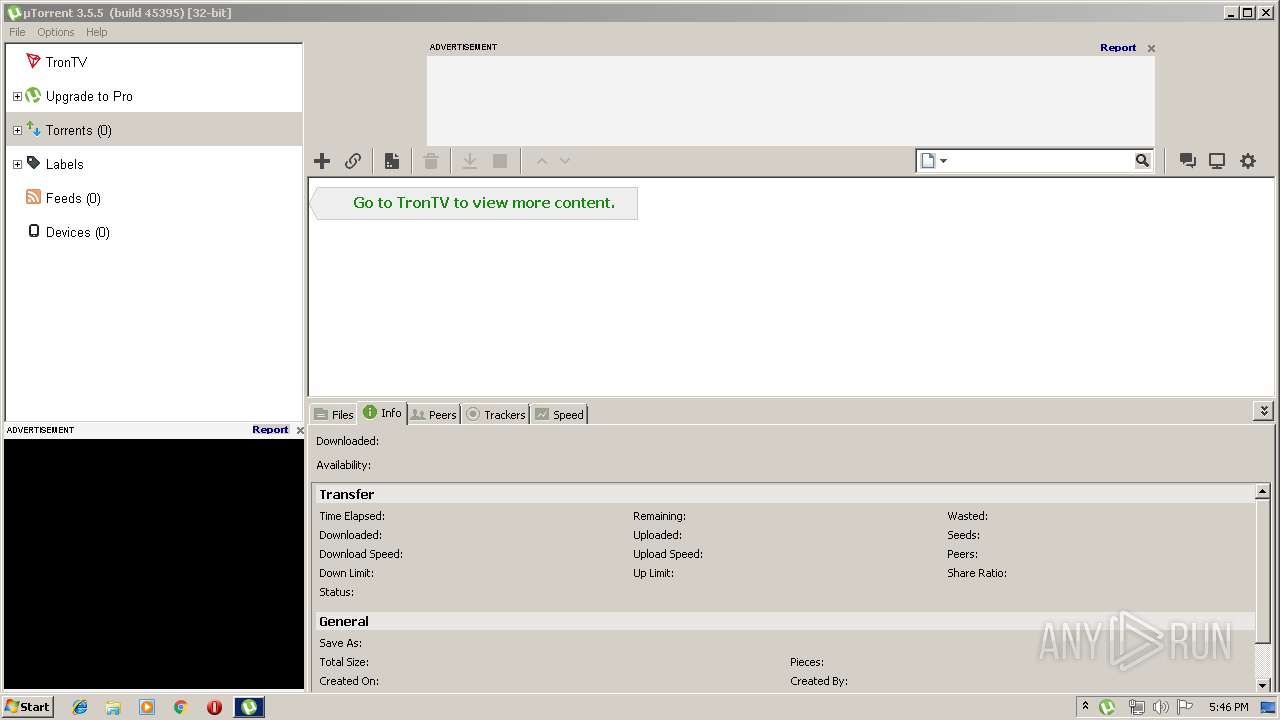This screenshot has width=1280, height=720.
Task: Click the Devices phone icon
Action: 34,231
